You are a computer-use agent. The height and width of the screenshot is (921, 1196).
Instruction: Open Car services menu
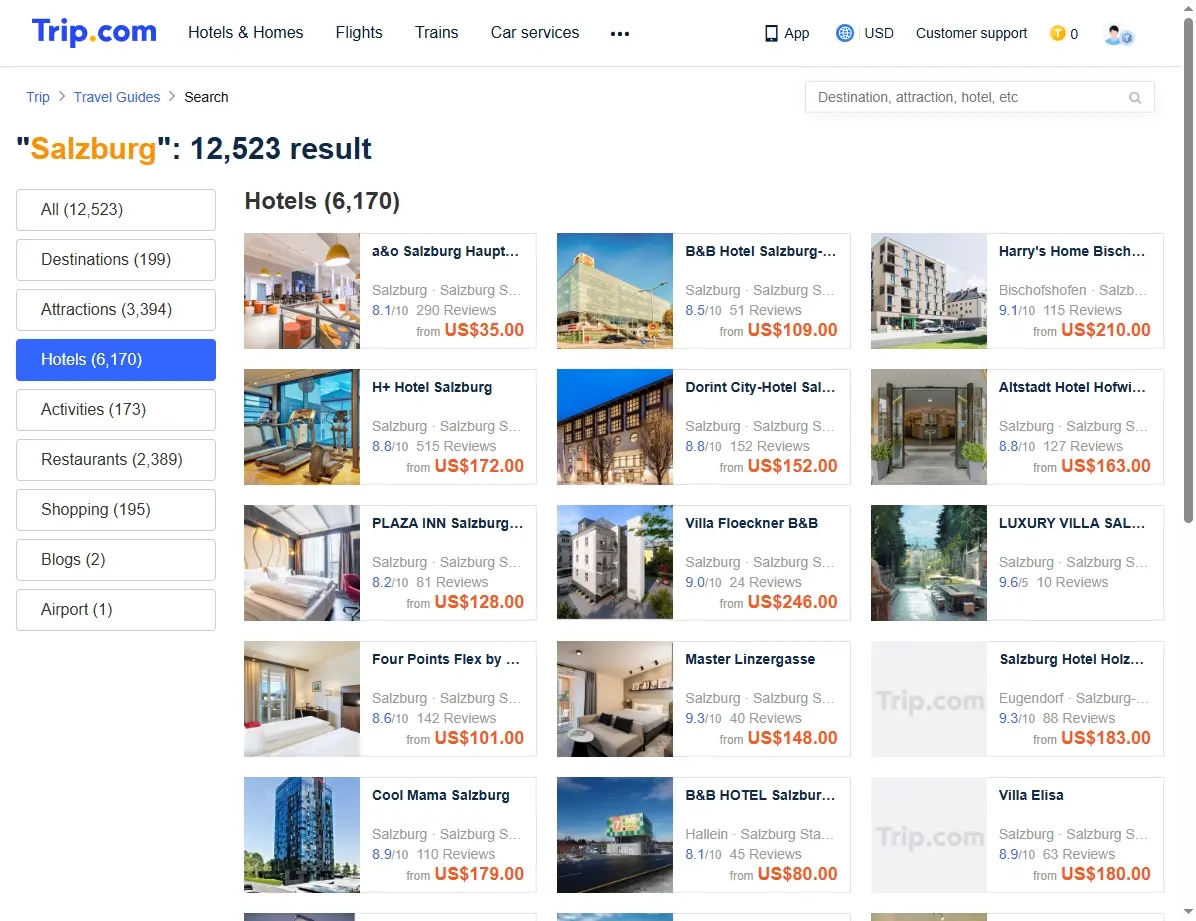pos(535,32)
